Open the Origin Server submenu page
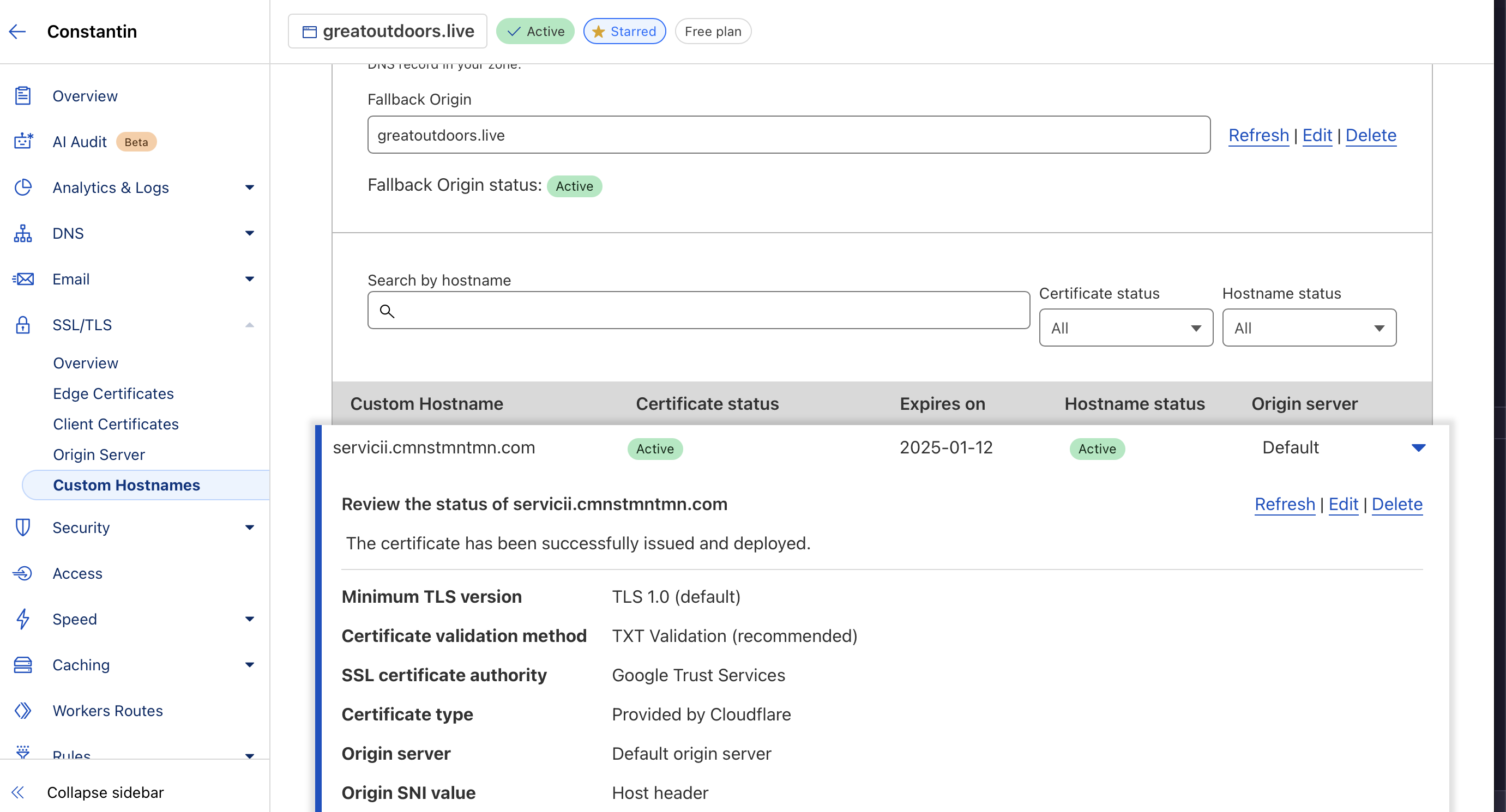Viewport: 1506px width, 812px height. click(99, 455)
